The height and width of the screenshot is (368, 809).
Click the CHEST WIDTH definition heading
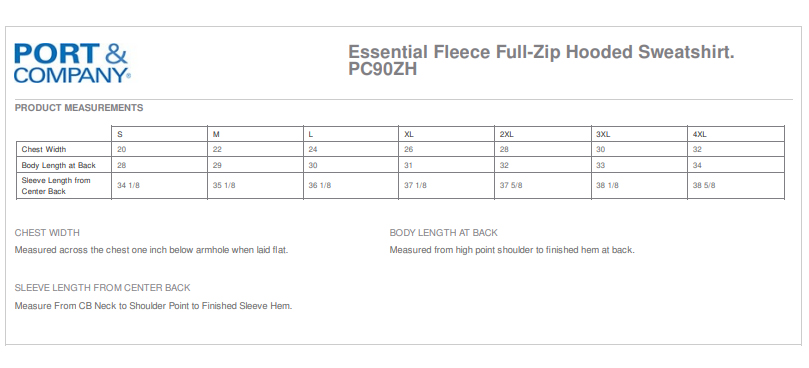(x=47, y=233)
